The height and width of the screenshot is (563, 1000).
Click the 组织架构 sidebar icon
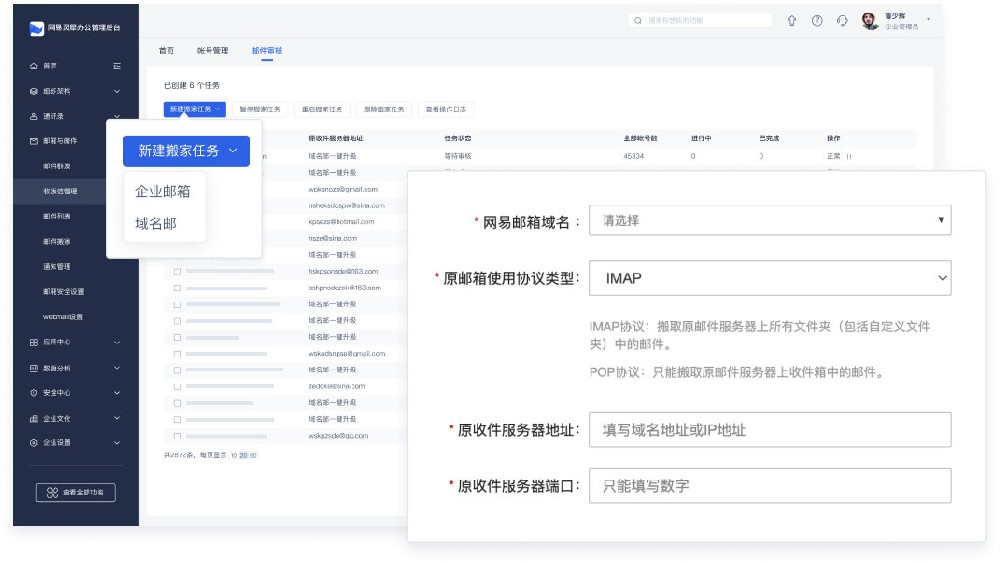34,91
